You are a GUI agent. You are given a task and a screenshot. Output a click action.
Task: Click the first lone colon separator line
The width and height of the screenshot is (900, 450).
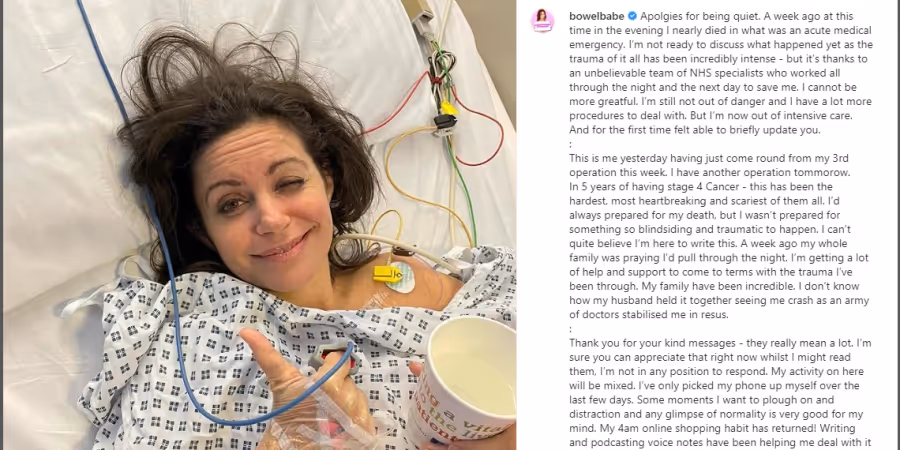coord(571,144)
